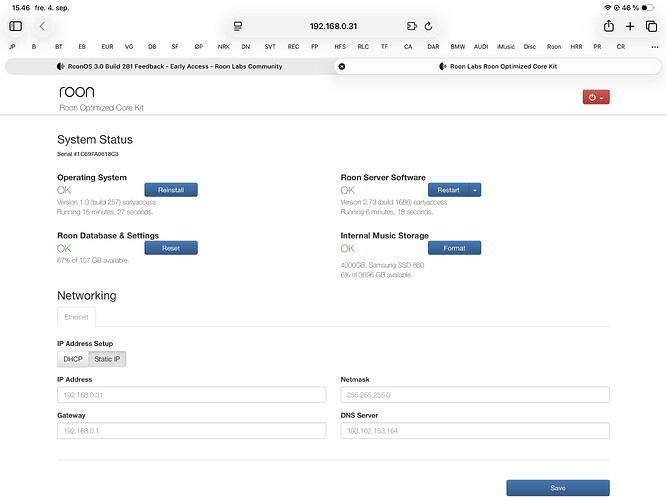This screenshot has width=666, height=500.
Task: Open the JP bookmark
Action: click(12, 47)
